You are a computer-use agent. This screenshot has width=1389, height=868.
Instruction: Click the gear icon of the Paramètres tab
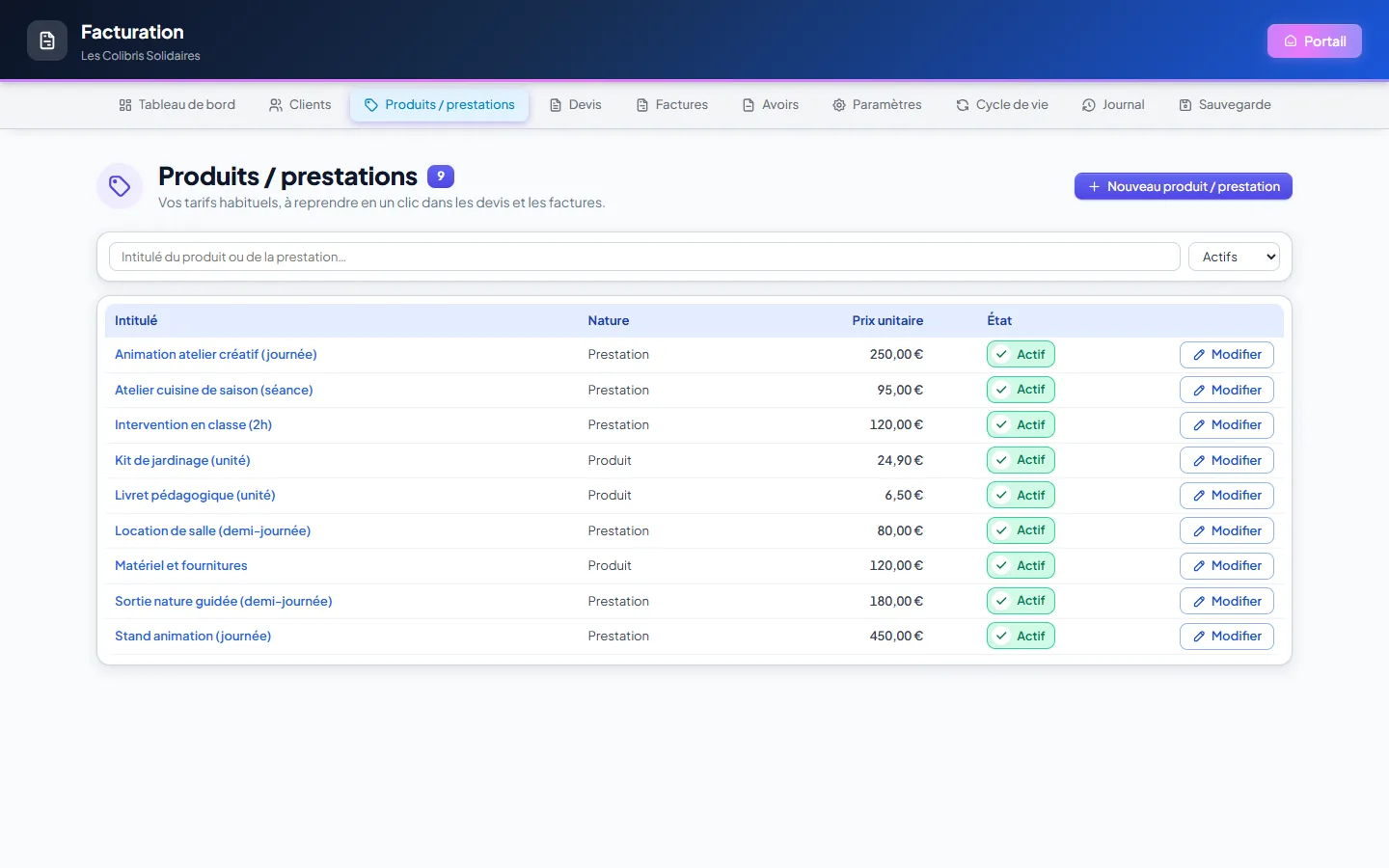pos(839,105)
